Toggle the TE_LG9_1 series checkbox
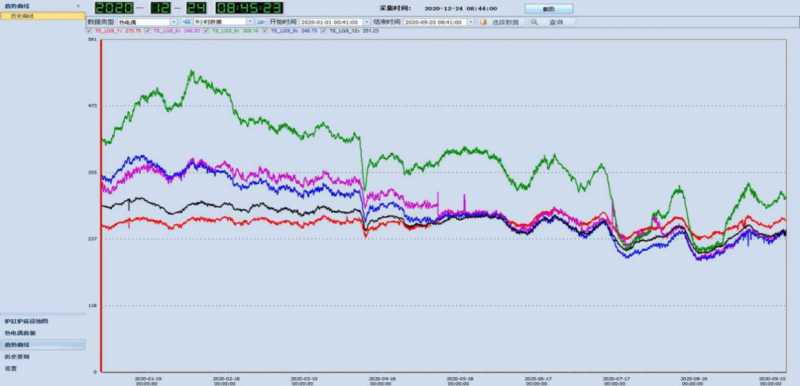Screen dimensions: 800x386 [90, 31]
